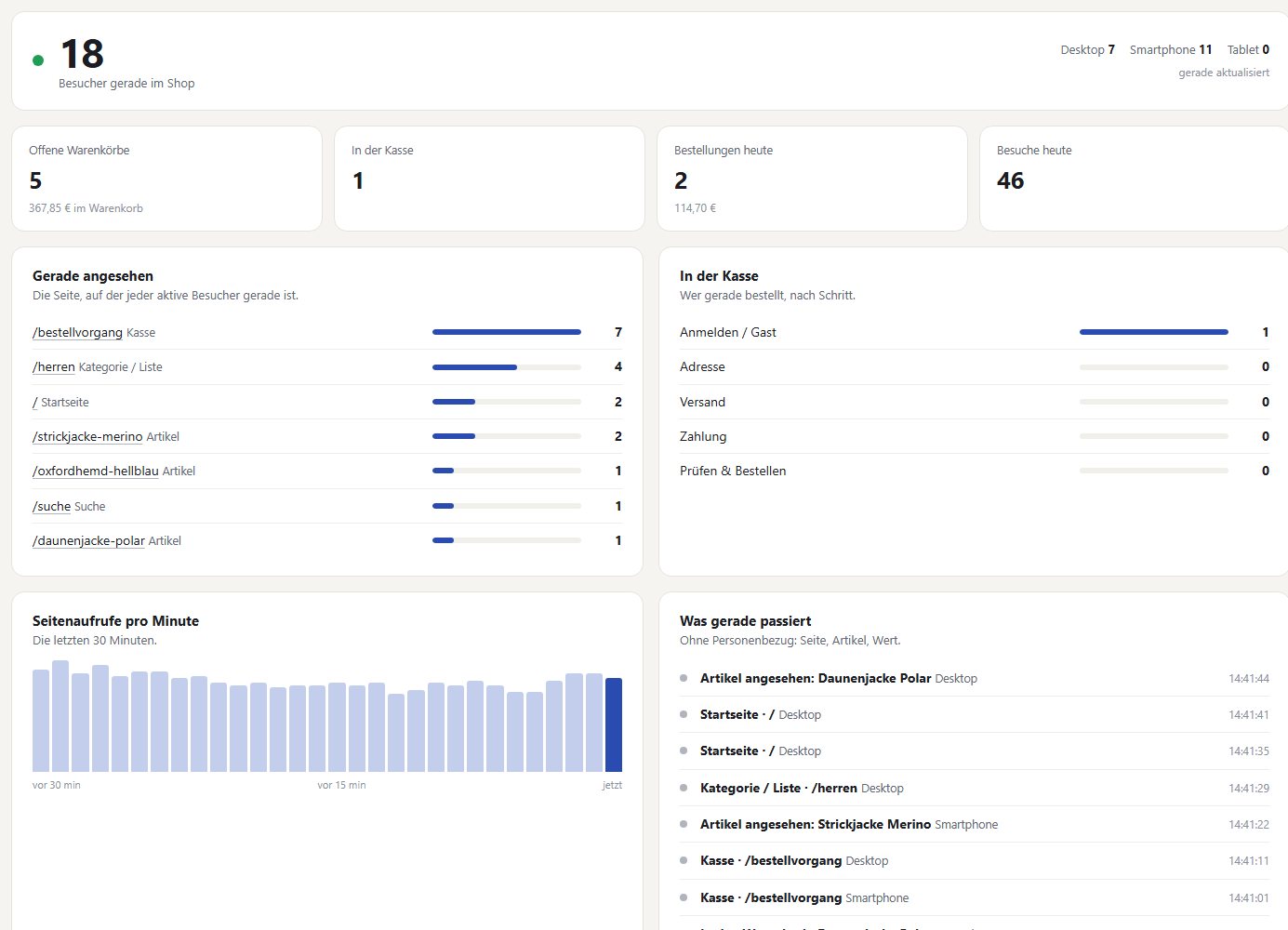
Task: Click the Offene Warenkörbe card
Action: click(166, 179)
